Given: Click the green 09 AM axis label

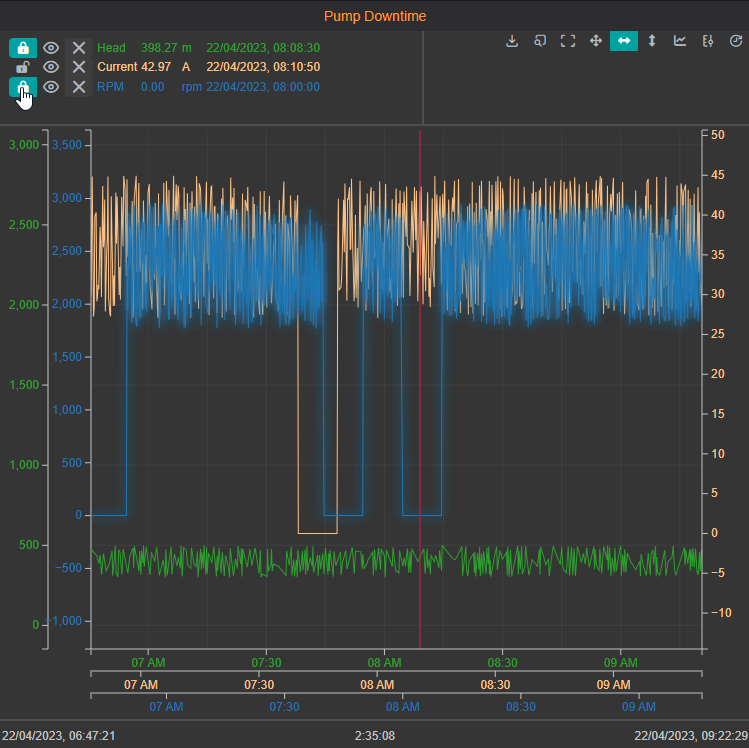Looking at the screenshot, I should click(621, 663).
